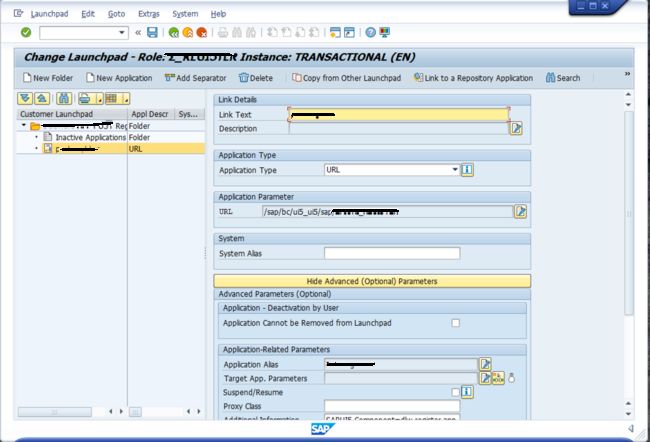
Task: Open the tree layout dropdown arrow
Action: coord(126,99)
